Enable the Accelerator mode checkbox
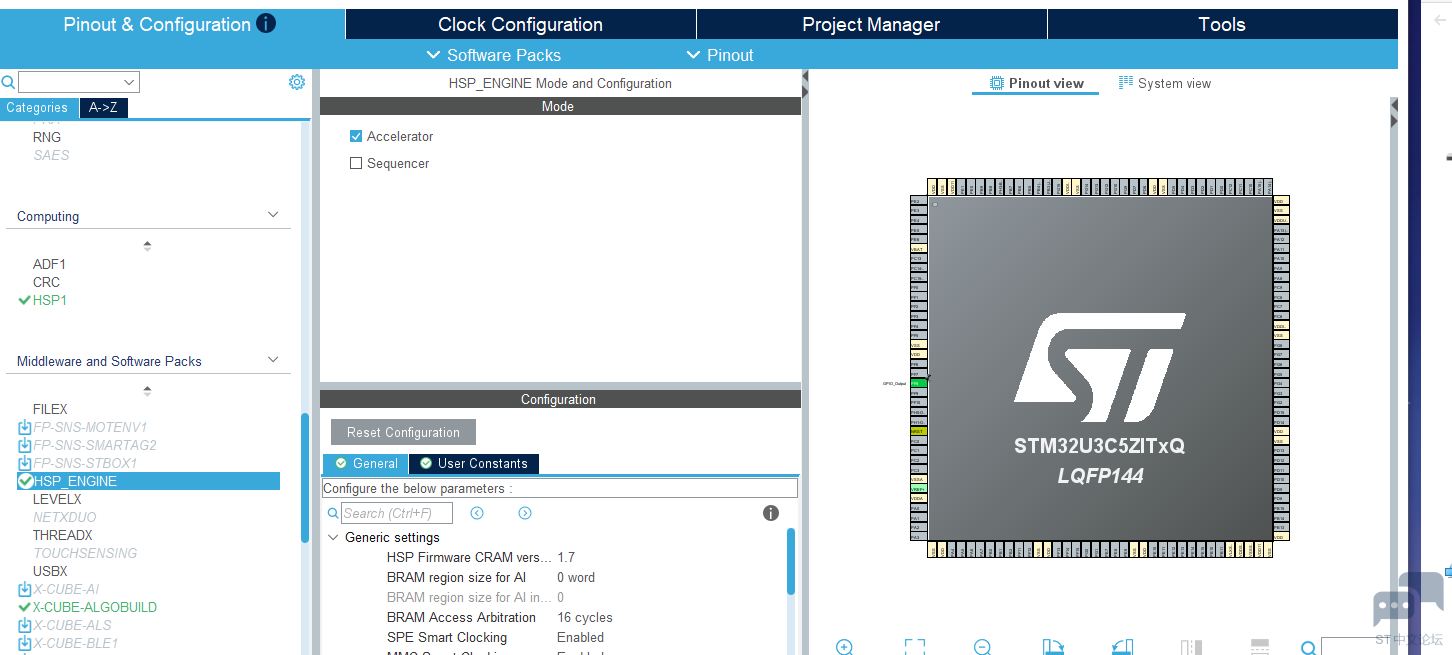Image resolution: width=1452 pixels, height=655 pixels. click(356, 136)
